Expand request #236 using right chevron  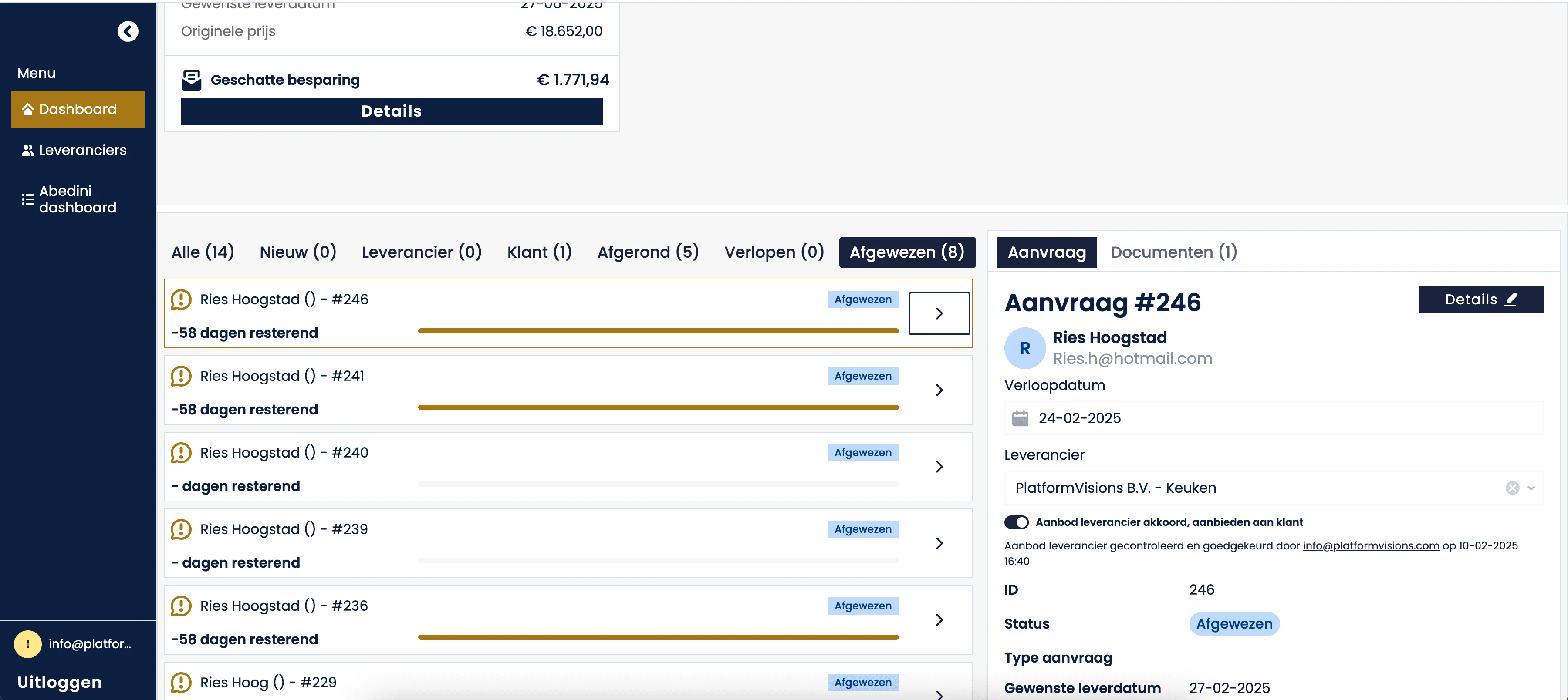[939, 620]
